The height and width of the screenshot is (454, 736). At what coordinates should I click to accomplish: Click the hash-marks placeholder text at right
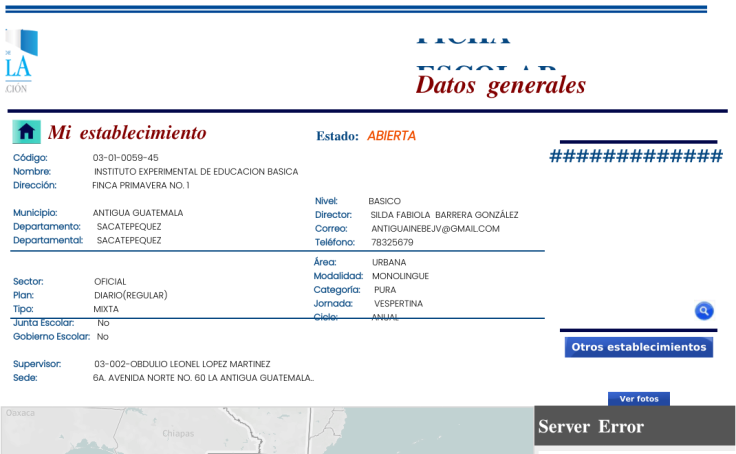point(636,156)
